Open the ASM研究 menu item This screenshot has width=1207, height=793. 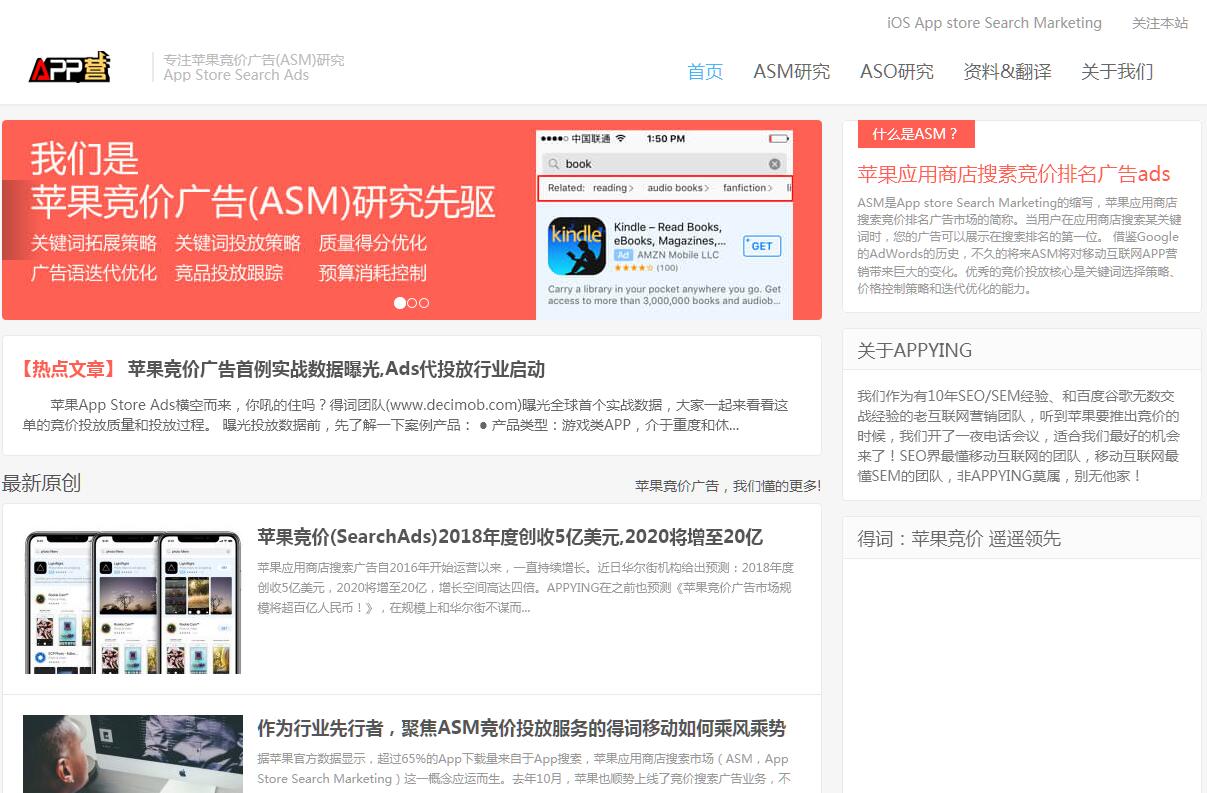[x=791, y=71]
